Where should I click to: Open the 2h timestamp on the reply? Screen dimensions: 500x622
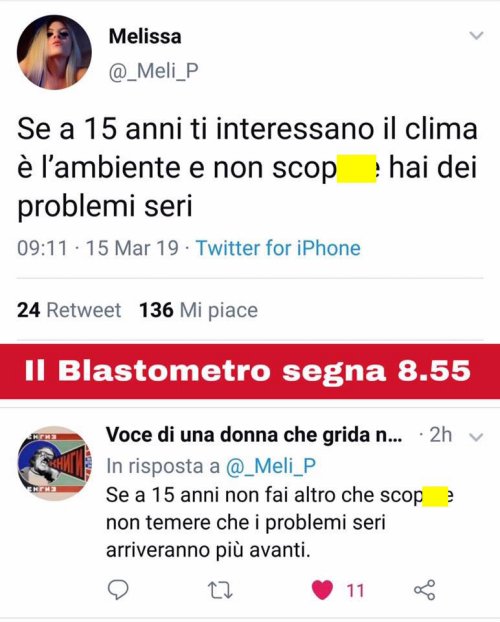pyautogui.click(x=440, y=435)
